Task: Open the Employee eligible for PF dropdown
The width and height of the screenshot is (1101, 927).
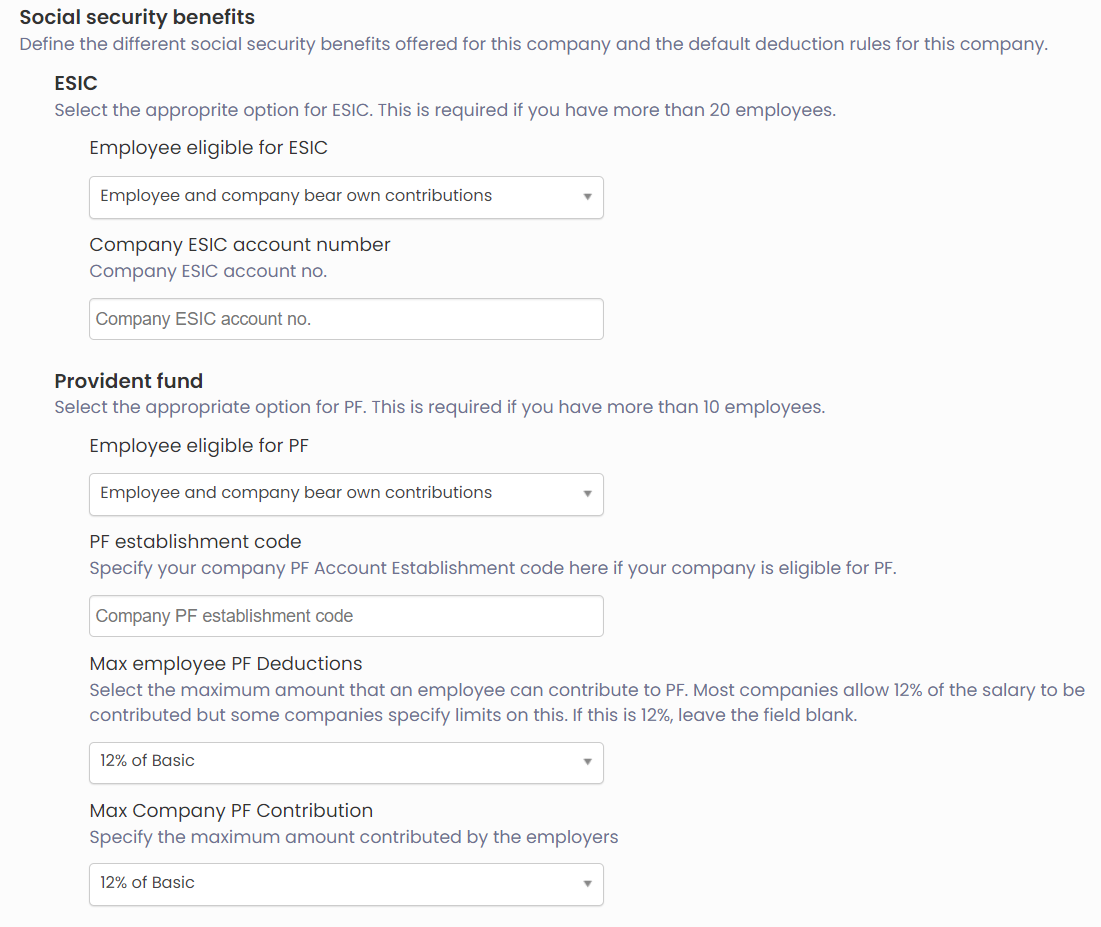Action: coord(345,494)
